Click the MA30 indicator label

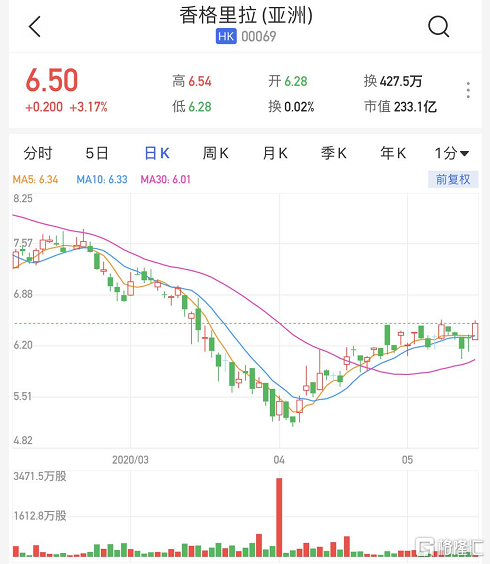click(x=165, y=179)
